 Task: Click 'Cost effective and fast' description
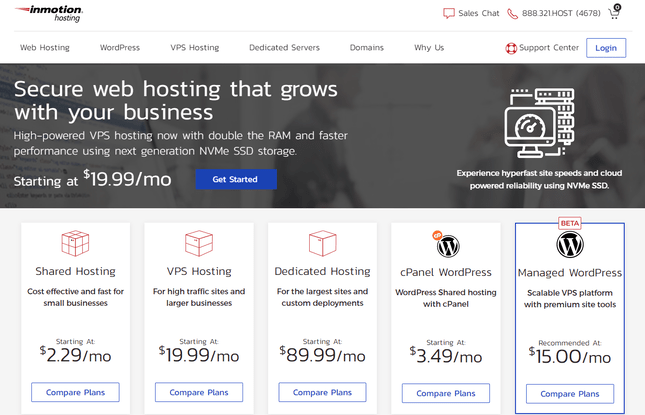[x=75, y=297]
